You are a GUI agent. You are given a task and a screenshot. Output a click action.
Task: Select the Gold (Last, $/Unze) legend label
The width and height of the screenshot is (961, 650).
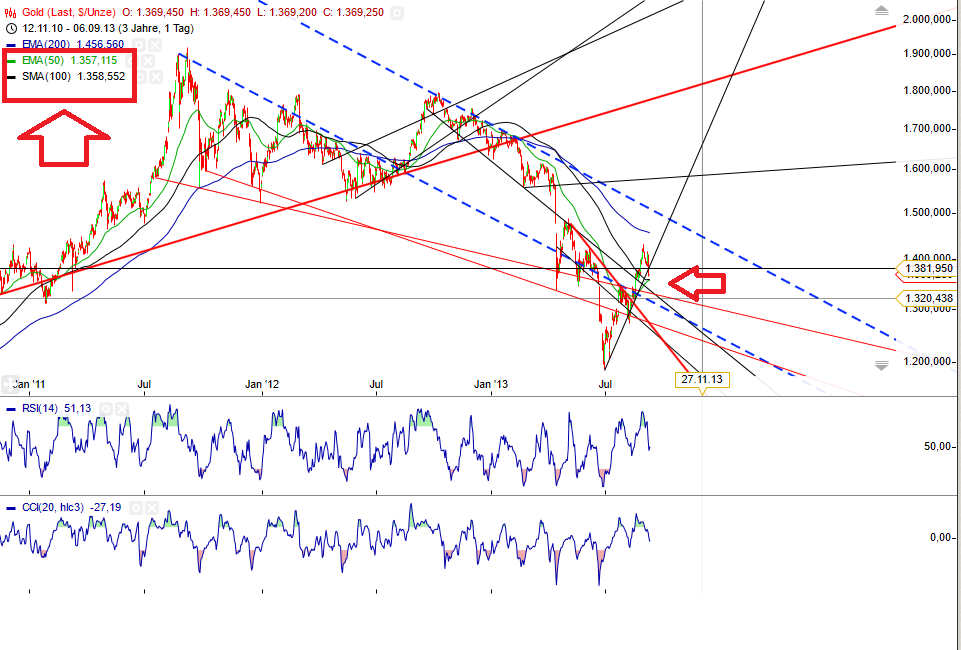(69, 12)
